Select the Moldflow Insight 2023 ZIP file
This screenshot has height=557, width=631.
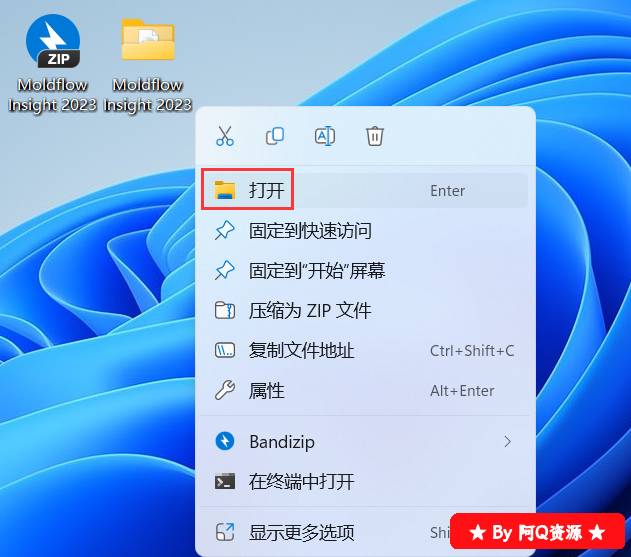53,41
